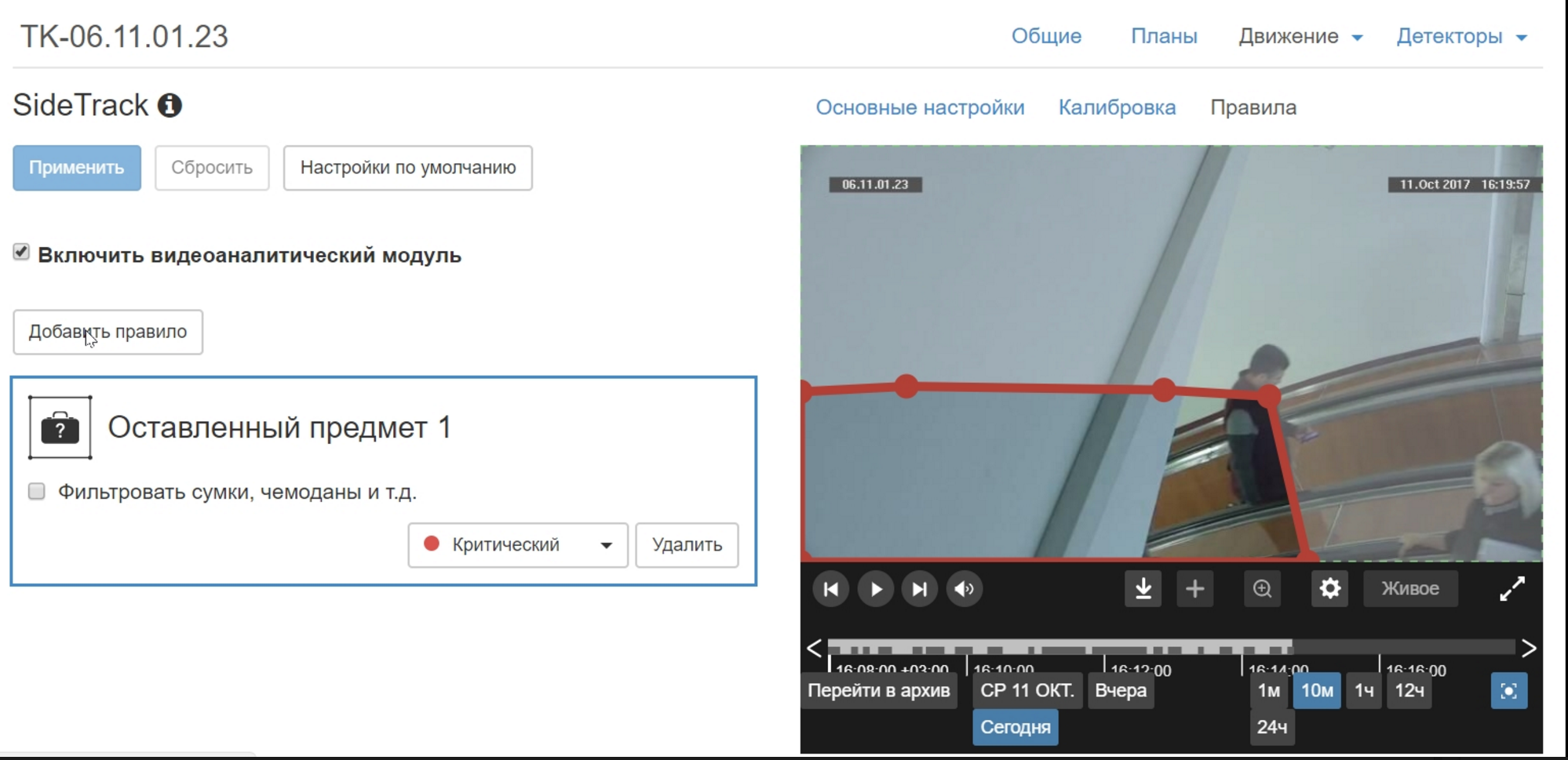This screenshot has width=1568, height=760.
Task: Expand the Движение menu
Action: pyautogui.click(x=1300, y=36)
